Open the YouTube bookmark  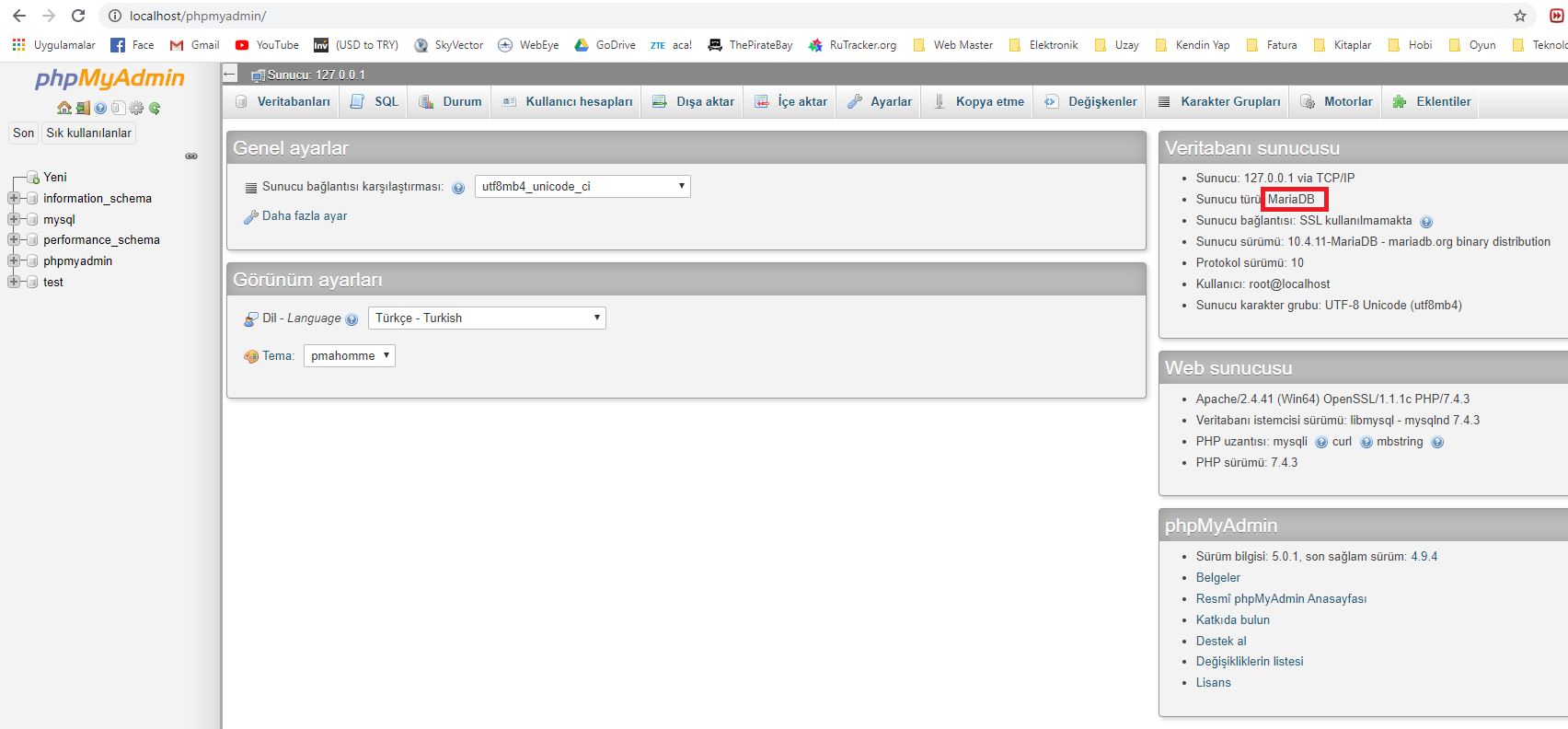[x=267, y=44]
